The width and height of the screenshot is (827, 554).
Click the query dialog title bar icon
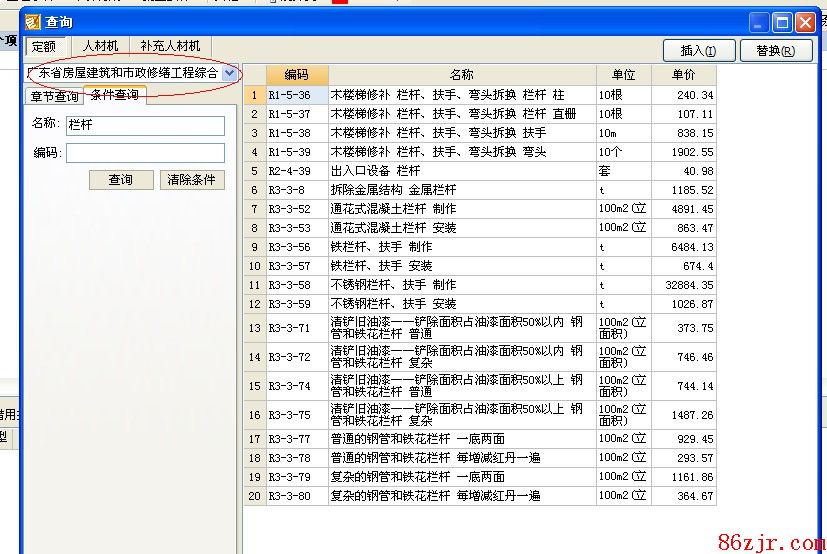pos(33,22)
